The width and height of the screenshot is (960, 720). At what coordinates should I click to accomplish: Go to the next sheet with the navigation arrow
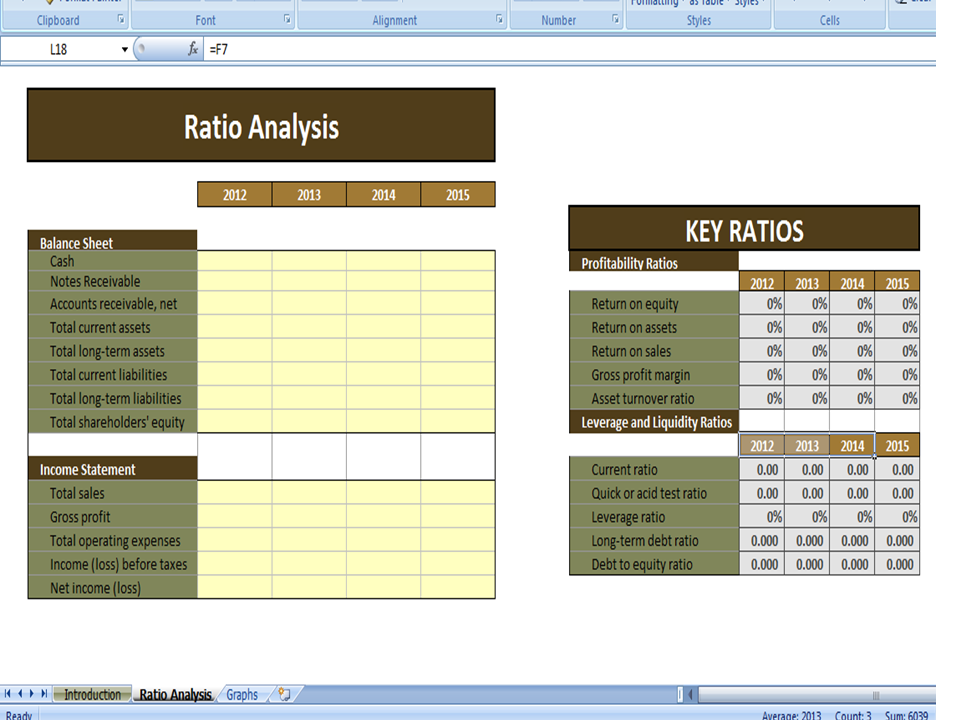32,694
